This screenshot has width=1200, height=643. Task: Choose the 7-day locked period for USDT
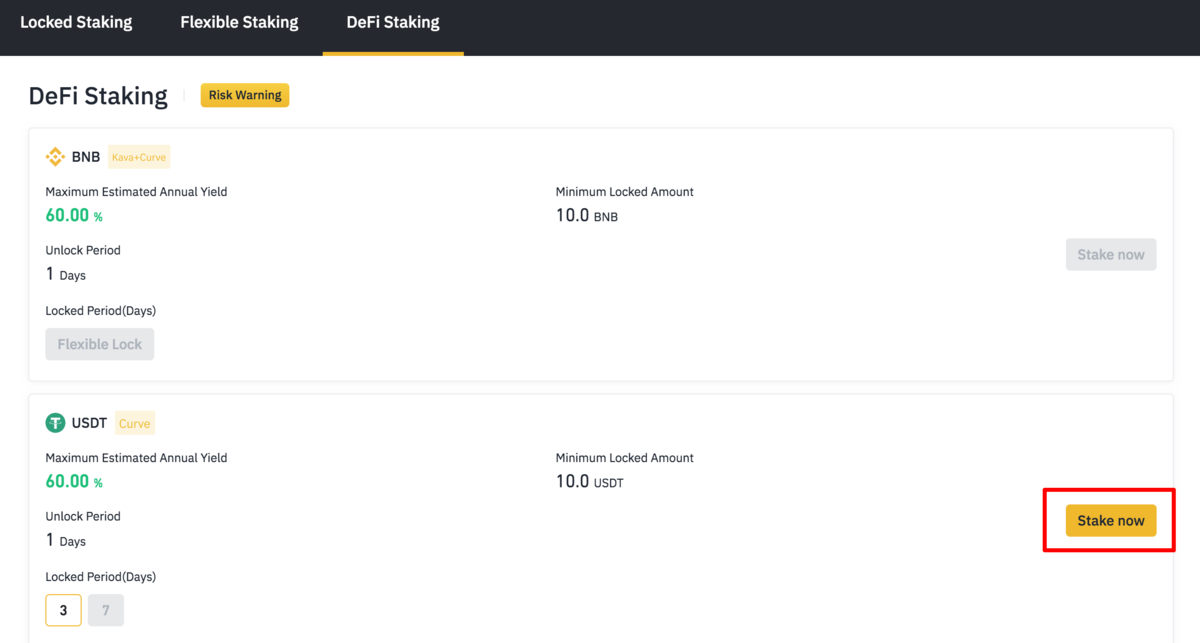pos(106,610)
